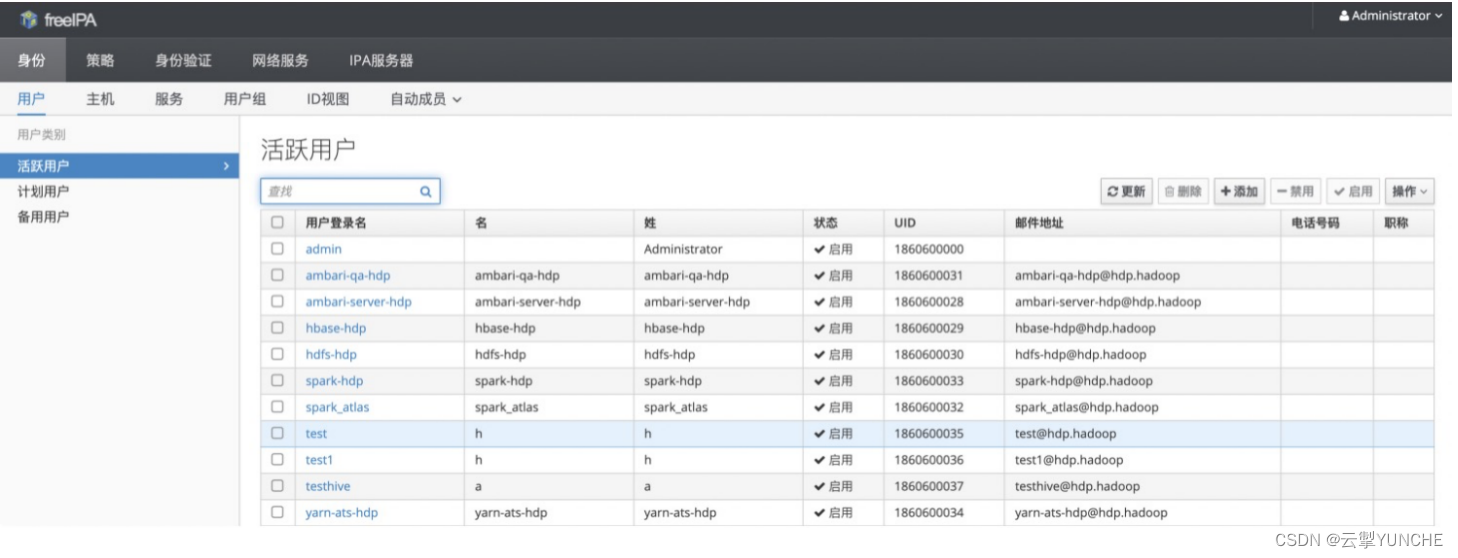Open the ambari-qa-hdp user link
Viewport: 1458px width, 558px height.
coord(348,275)
